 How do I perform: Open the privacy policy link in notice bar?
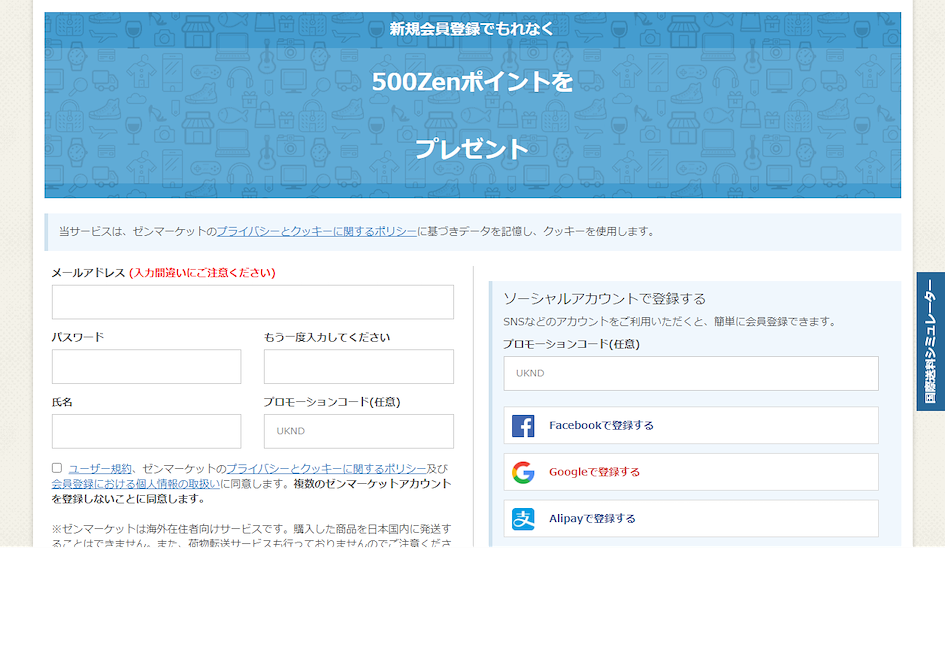(316, 232)
